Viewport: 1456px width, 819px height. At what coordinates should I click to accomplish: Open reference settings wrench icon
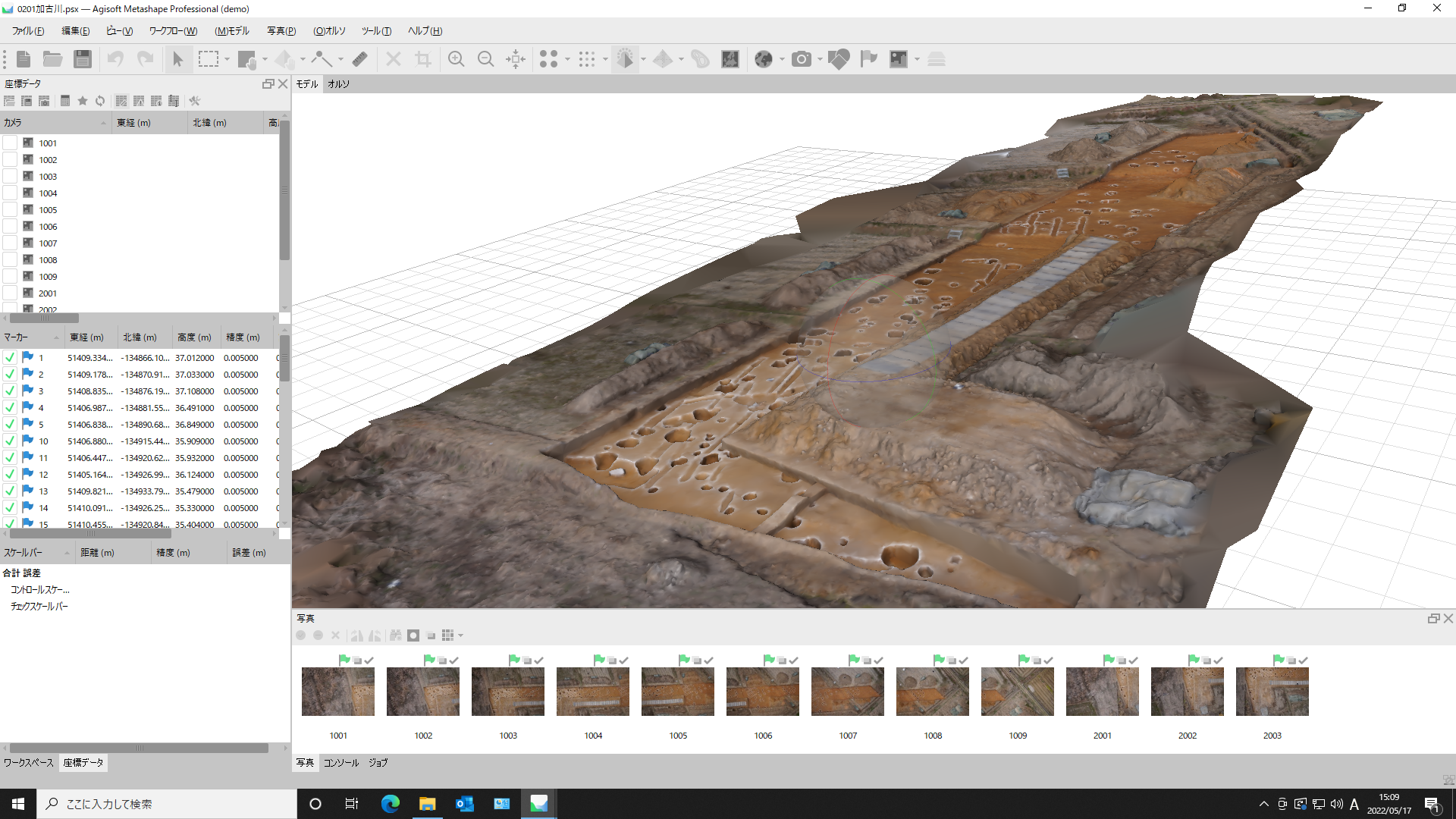[x=195, y=101]
